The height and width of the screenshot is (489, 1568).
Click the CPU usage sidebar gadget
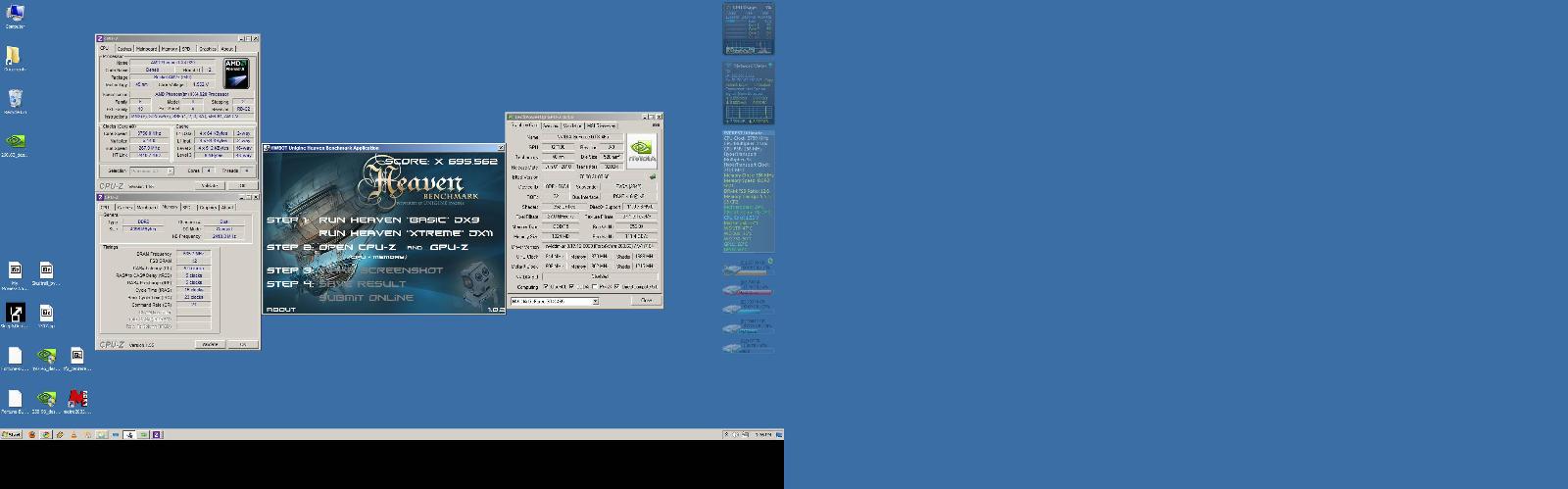tap(749, 29)
